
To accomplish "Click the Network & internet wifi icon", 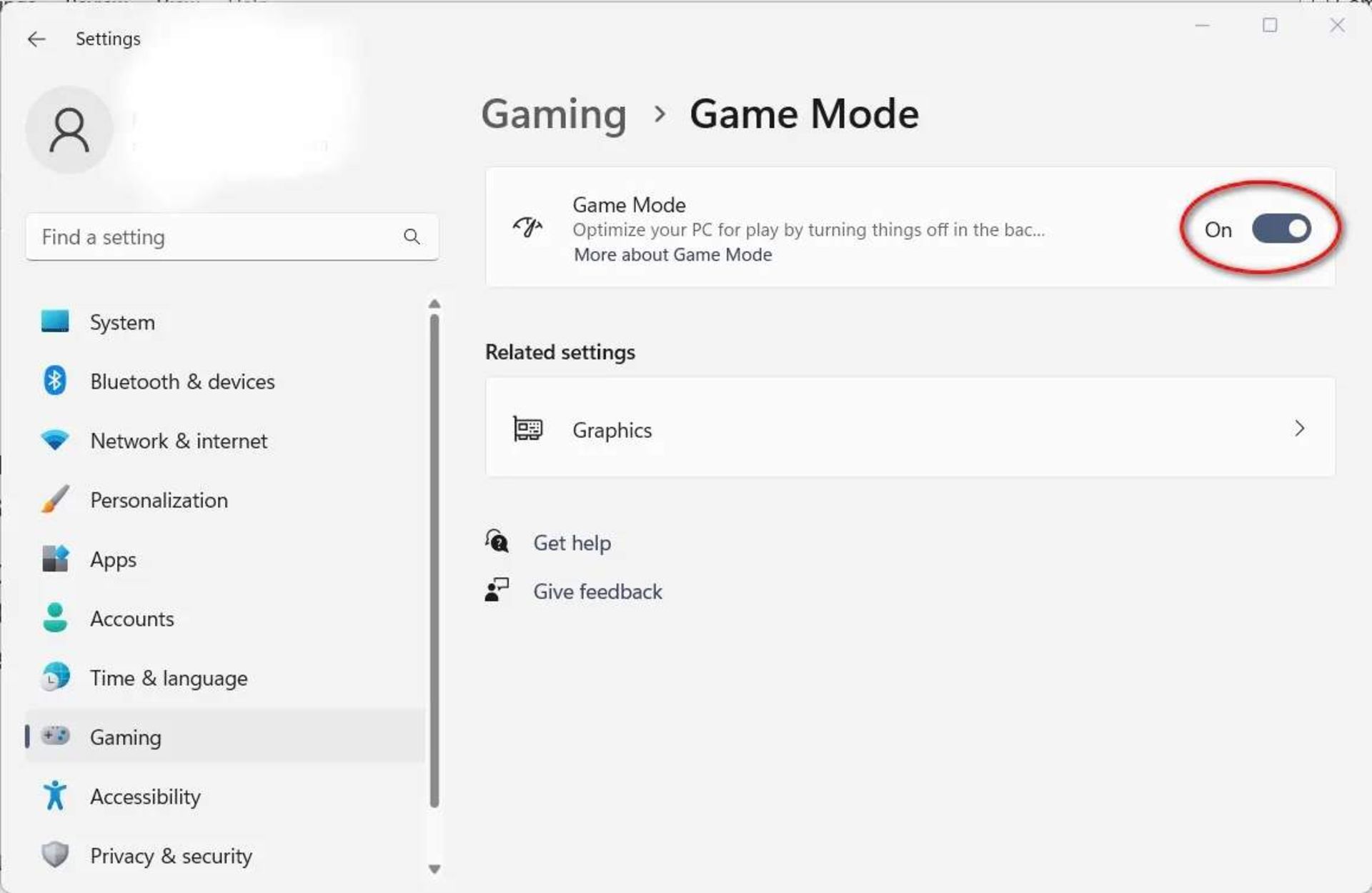I will click(x=55, y=440).
